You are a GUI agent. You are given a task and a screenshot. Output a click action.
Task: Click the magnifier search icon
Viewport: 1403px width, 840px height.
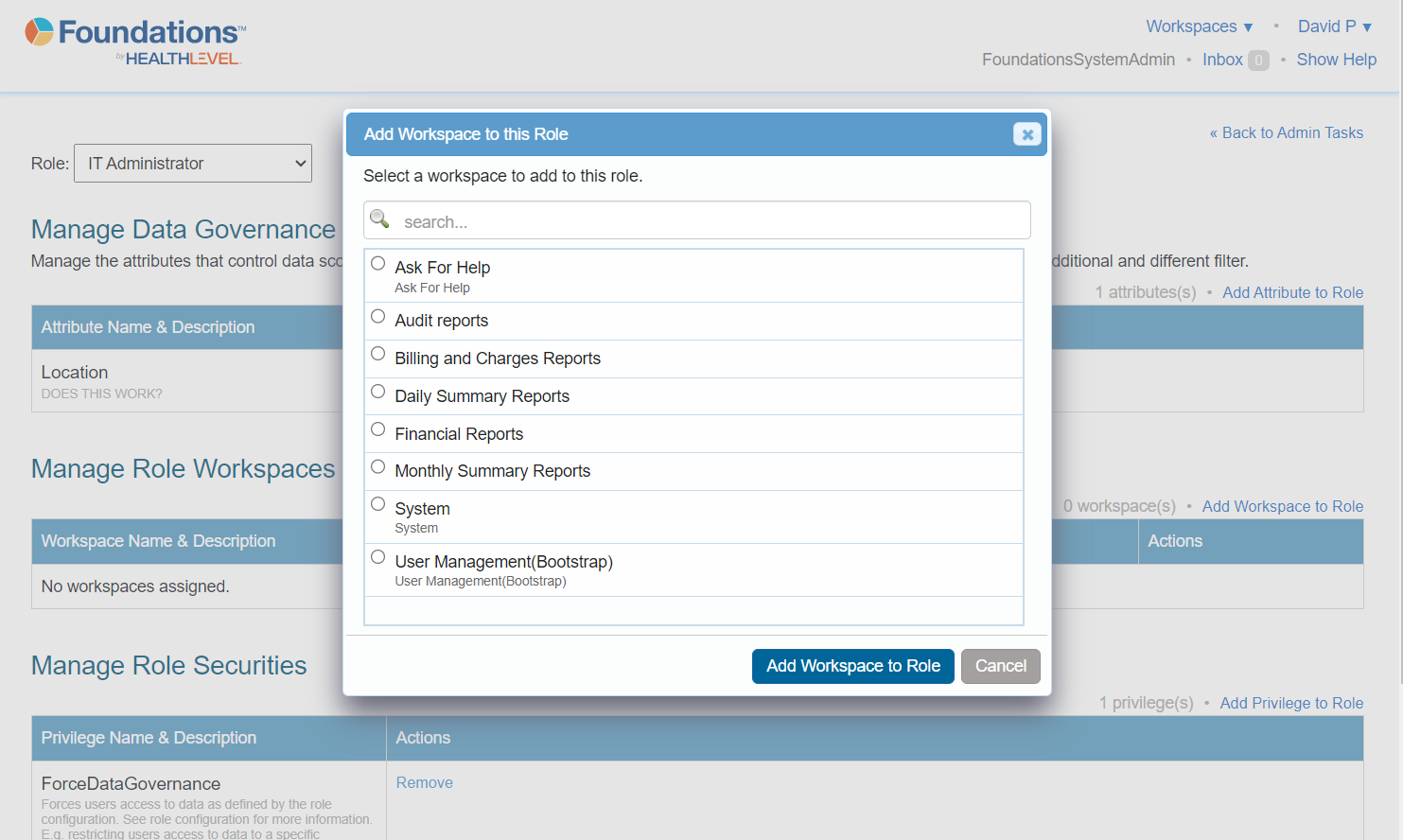click(379, 219)
